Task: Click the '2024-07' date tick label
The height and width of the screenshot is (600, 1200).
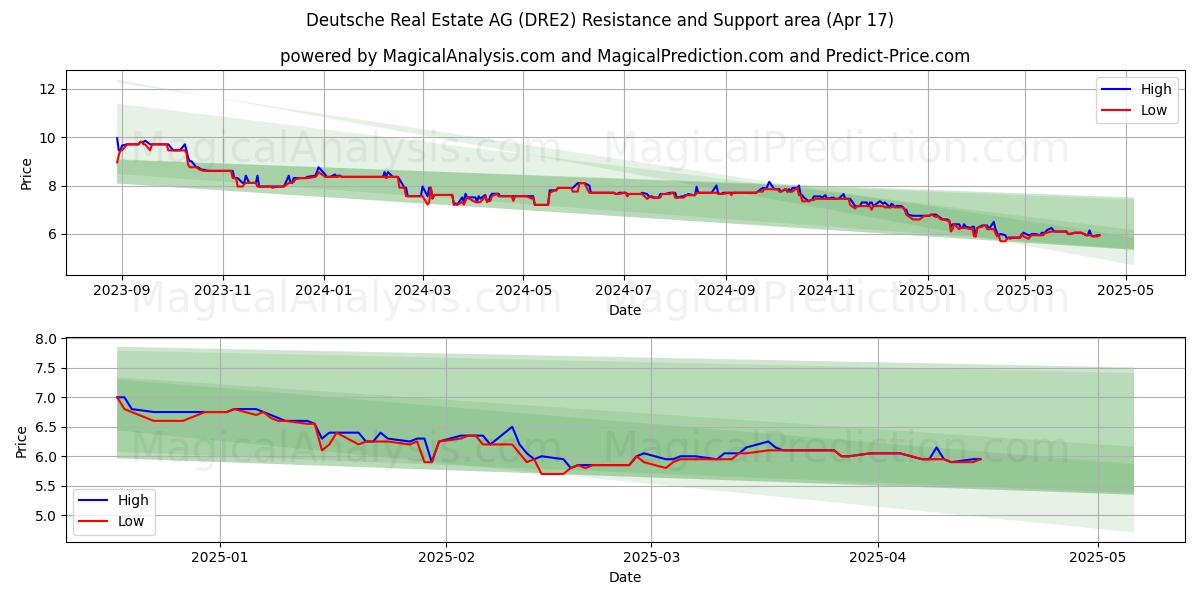Action: coord(624,292)
